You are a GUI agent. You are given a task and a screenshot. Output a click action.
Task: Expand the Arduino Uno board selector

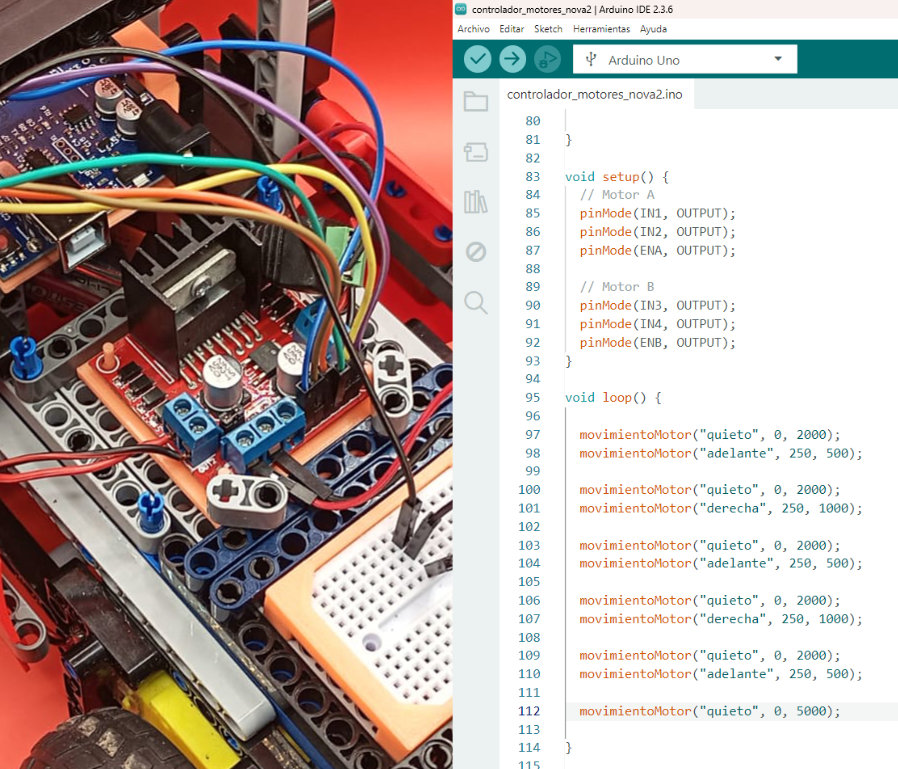tap(684, 60)
